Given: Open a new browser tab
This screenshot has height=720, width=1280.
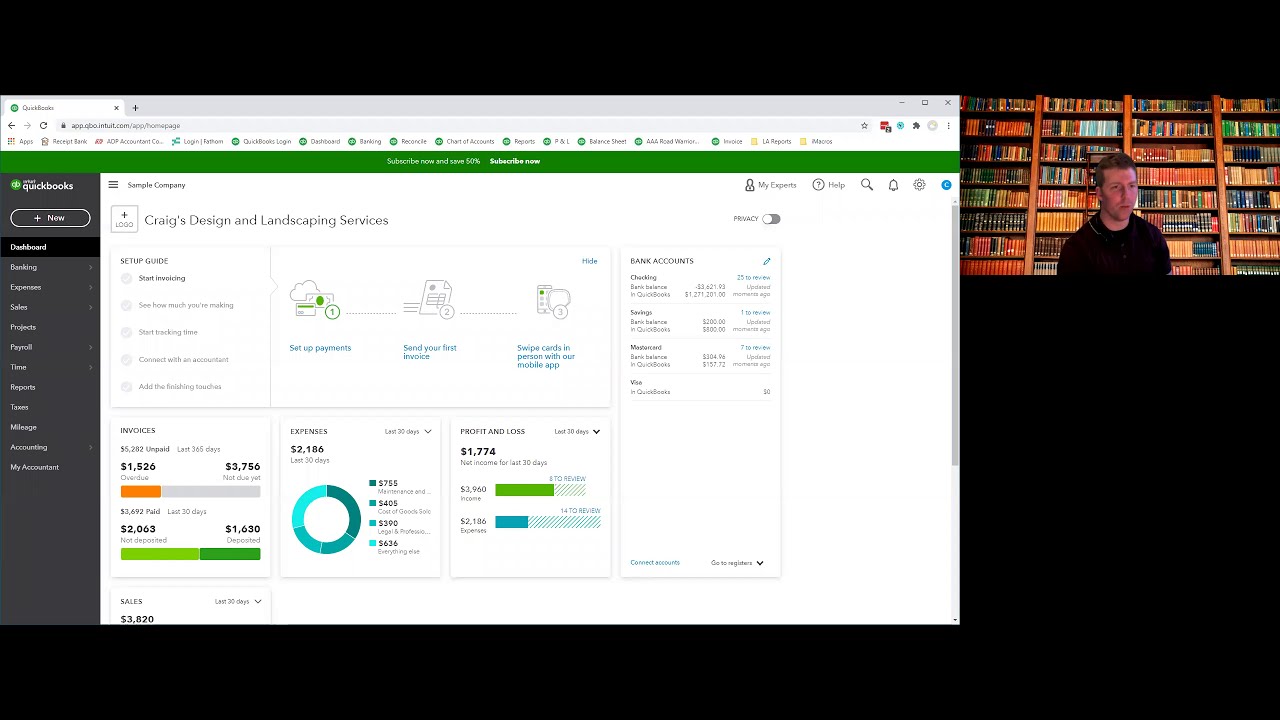Looking at the screenshot, I should 135,108.
